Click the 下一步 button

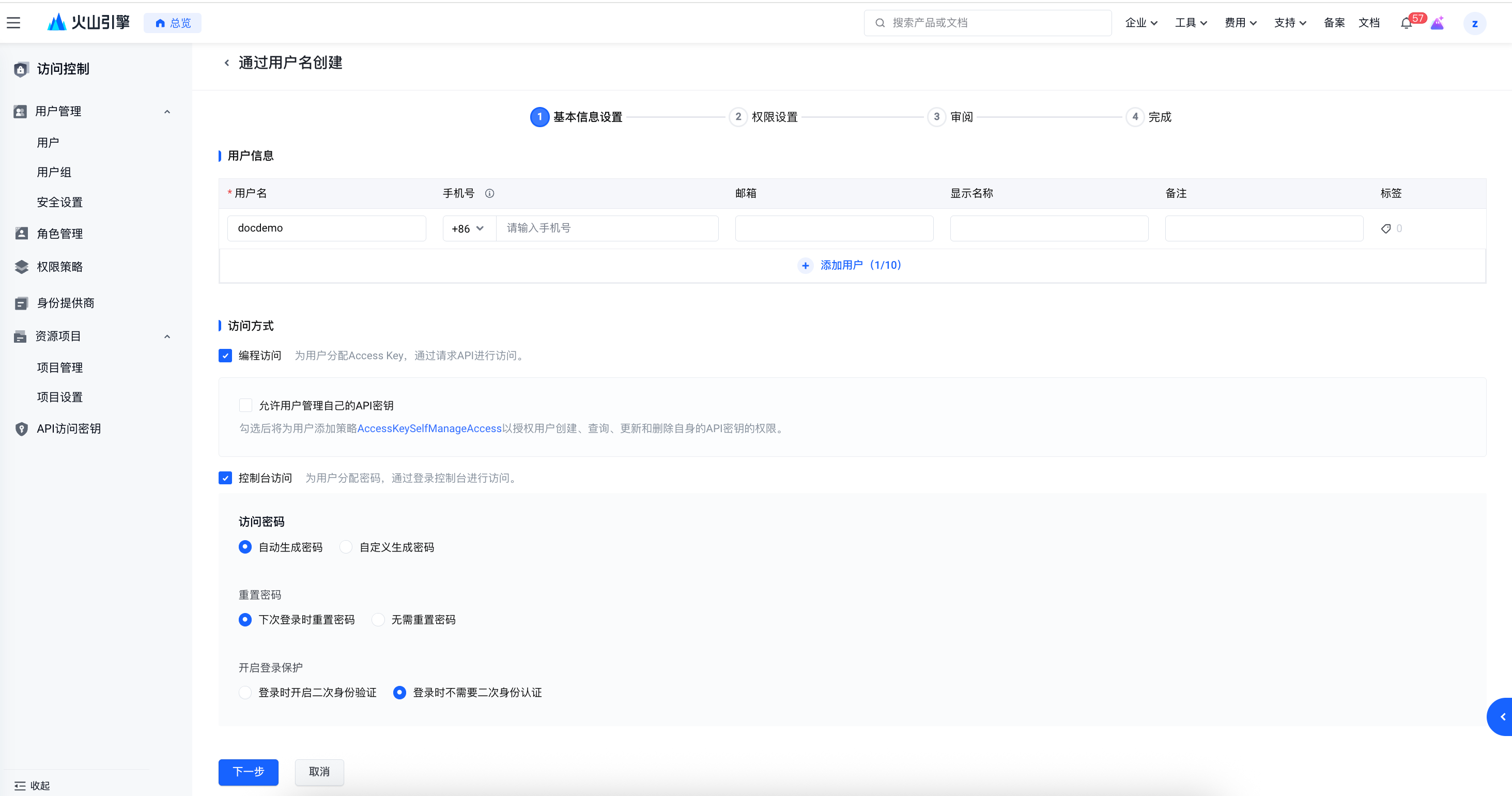coord(248,771)
